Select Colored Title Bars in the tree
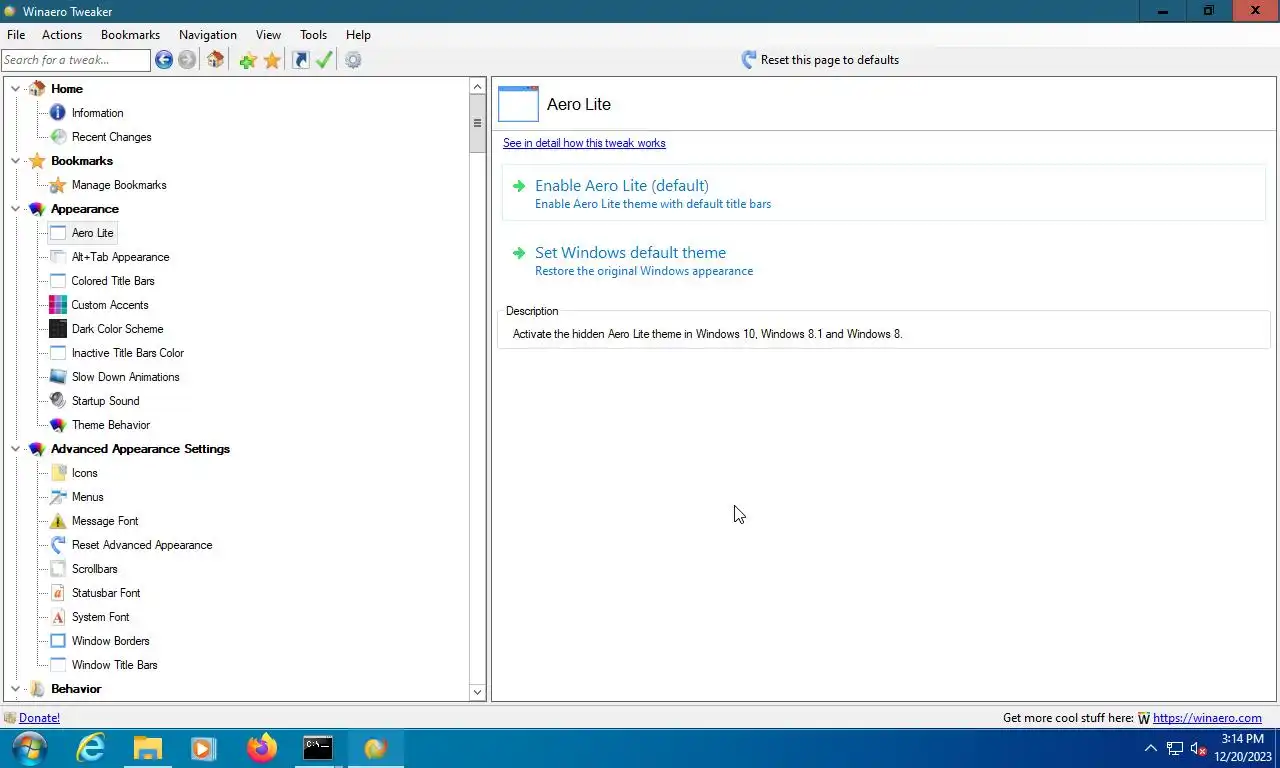The height and width of the screenshot is (768, 1280). 113,281
